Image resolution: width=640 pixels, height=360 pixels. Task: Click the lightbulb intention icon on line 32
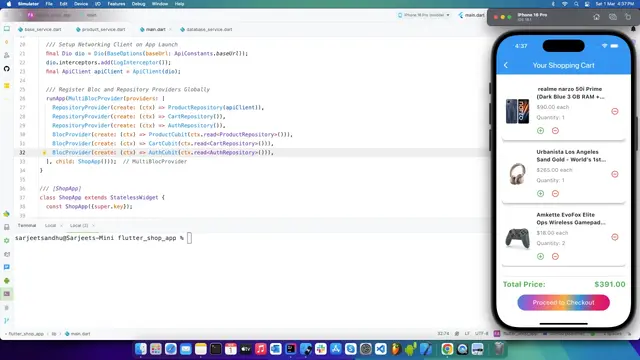click(44, 153)
